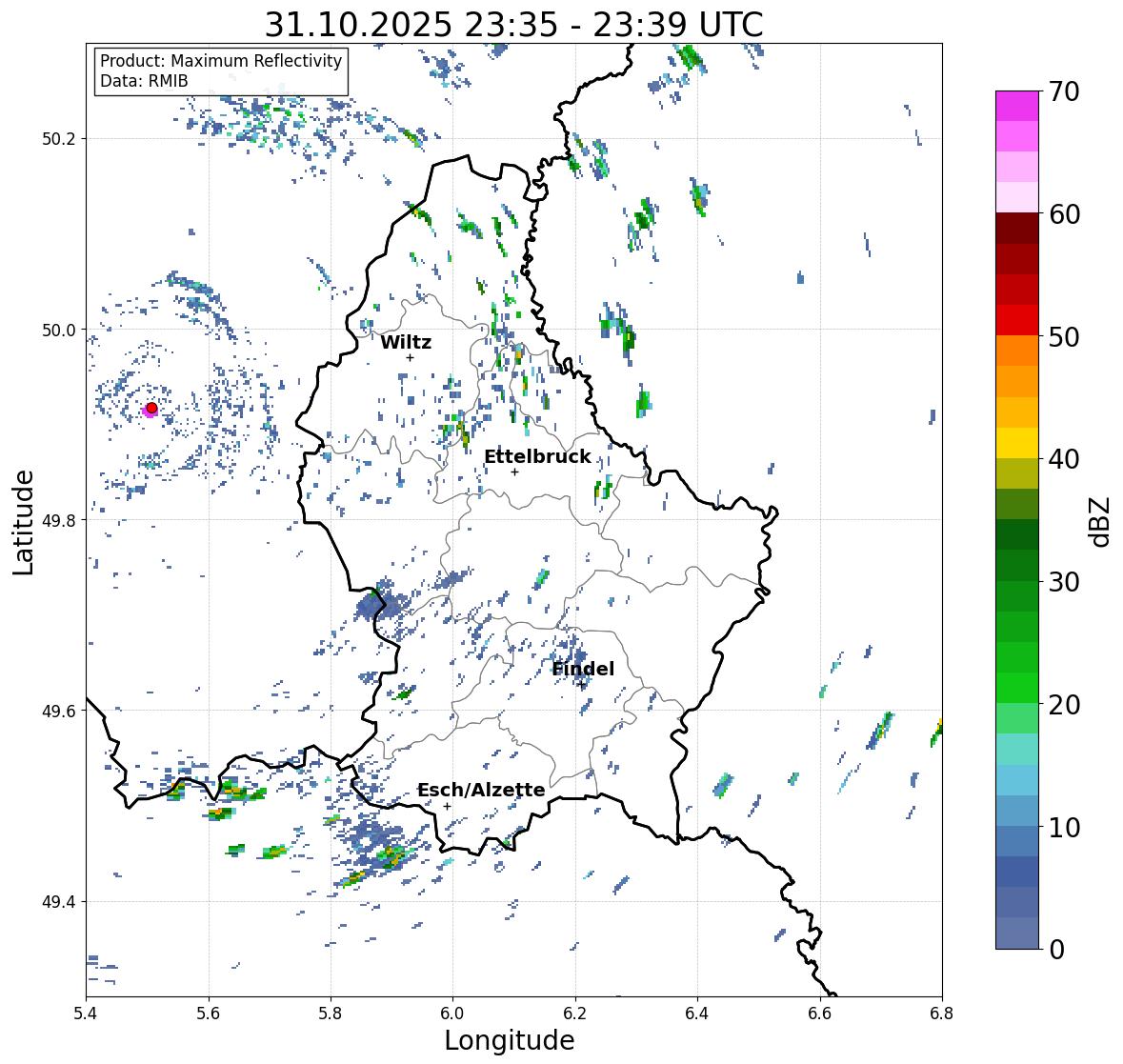
Task: Click the Wiltz station cross marker
Action: tap(410, 357)
